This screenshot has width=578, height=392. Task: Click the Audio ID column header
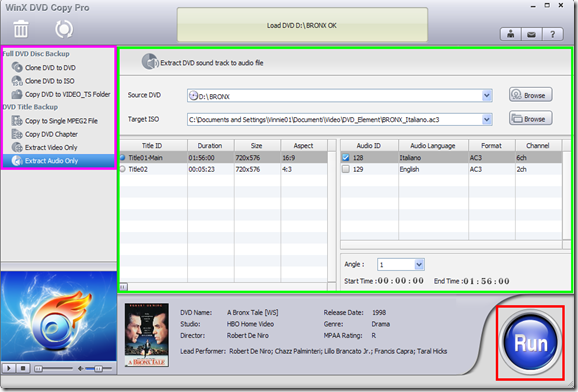coord(369,146)
